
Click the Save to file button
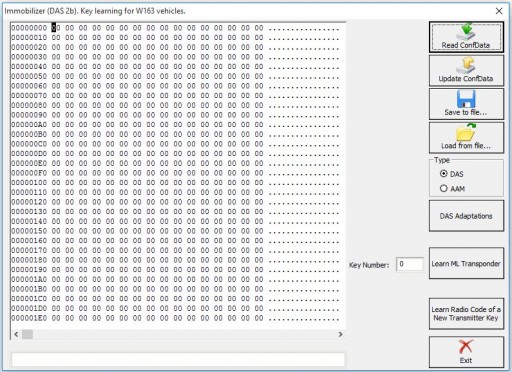466,104
